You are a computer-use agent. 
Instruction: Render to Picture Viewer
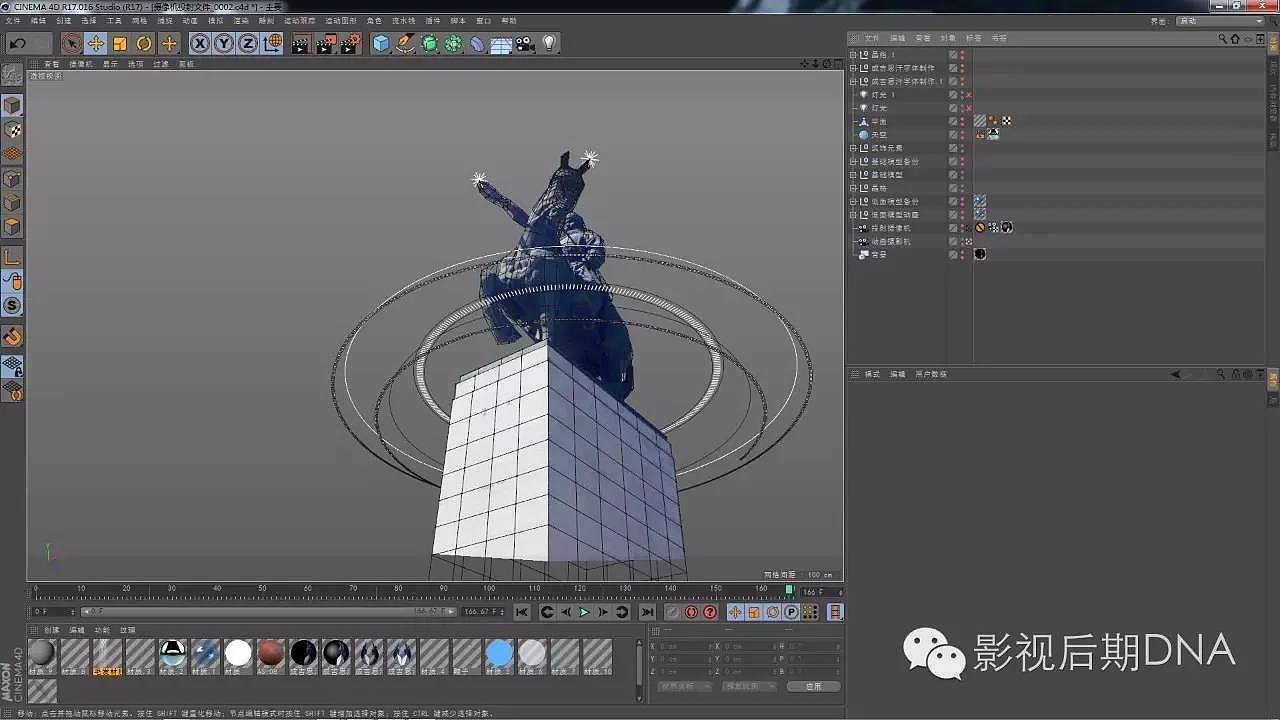325,43
